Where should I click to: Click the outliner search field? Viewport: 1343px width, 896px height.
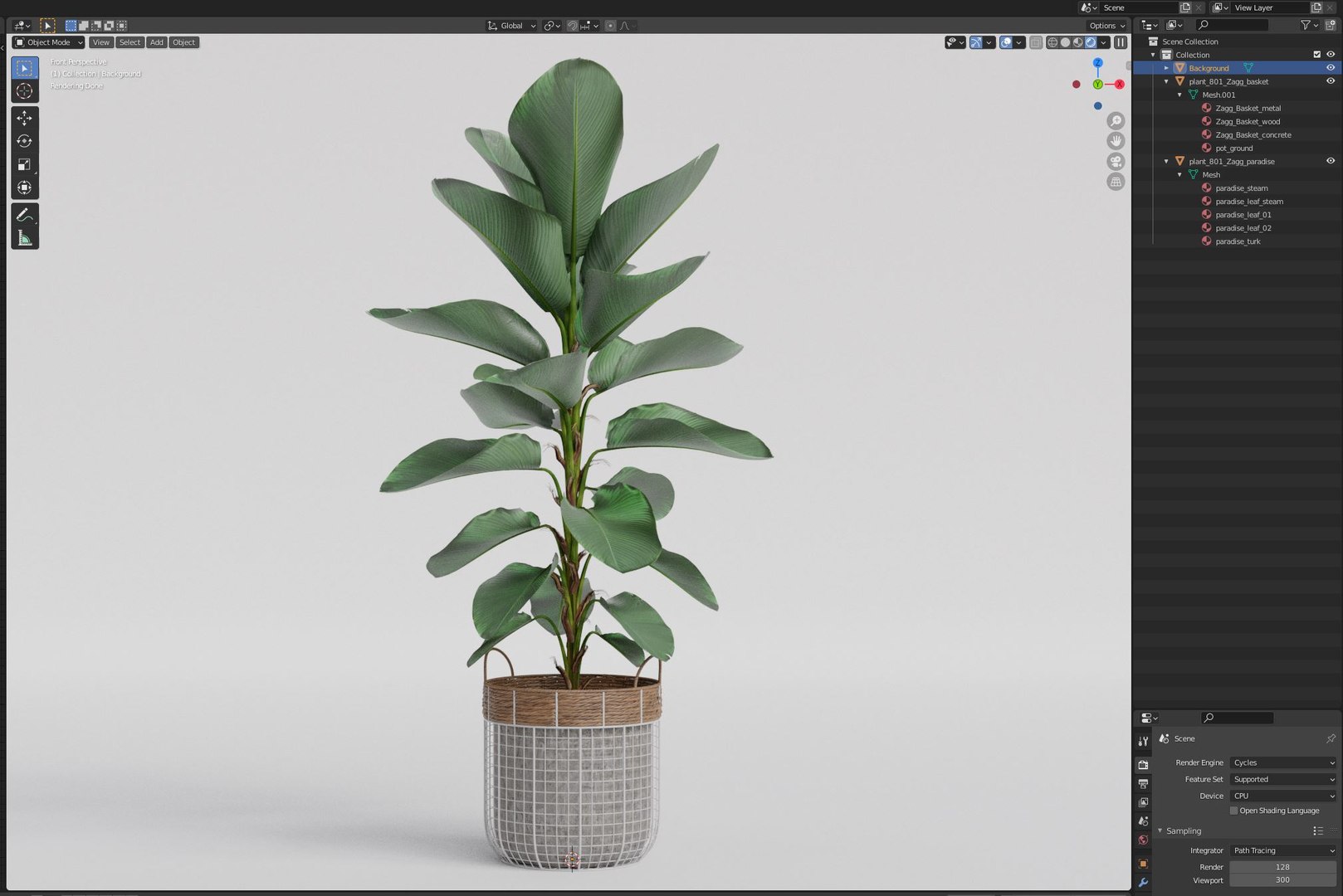pyautogui.click(x=1232, y=25)
